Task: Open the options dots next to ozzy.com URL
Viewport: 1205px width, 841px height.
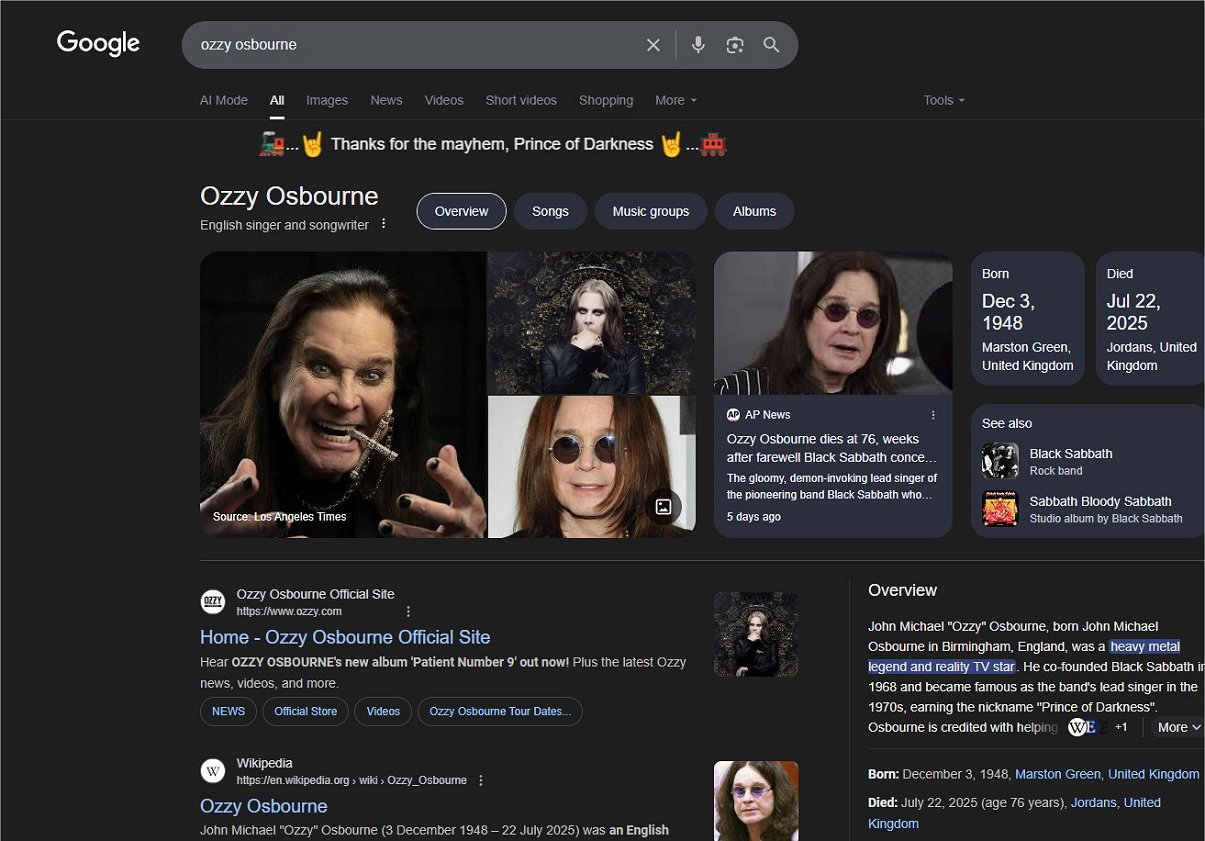Action: click(408, 611)
